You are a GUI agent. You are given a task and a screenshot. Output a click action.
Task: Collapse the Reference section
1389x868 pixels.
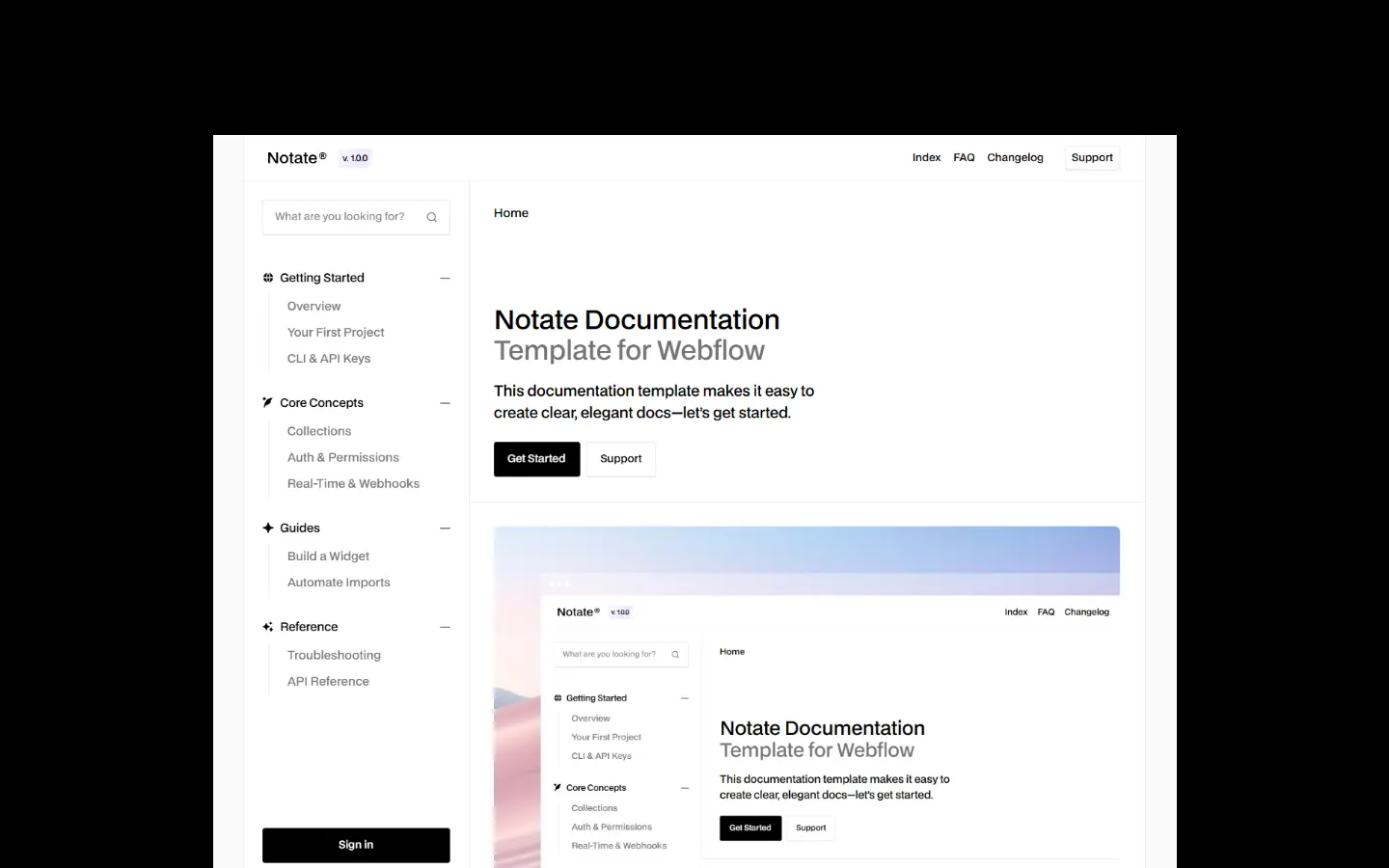445,627
